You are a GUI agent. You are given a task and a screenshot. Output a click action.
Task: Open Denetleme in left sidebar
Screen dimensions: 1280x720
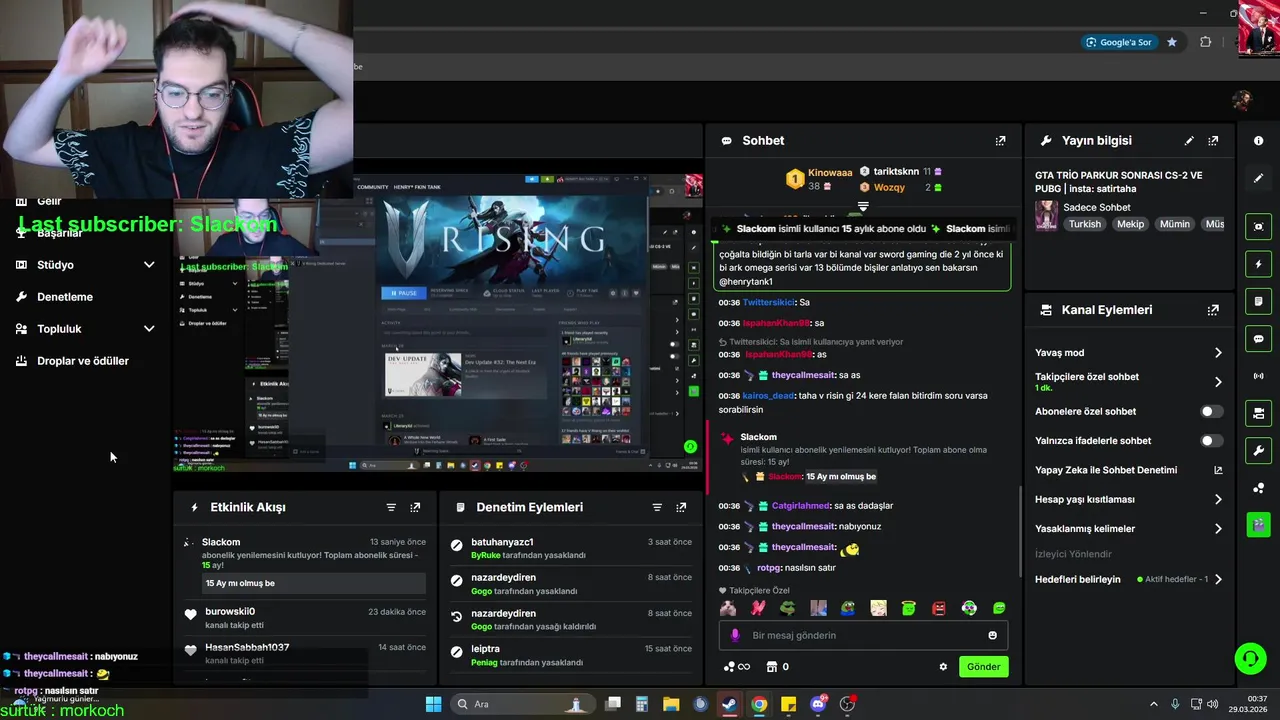tap(65, 297)
